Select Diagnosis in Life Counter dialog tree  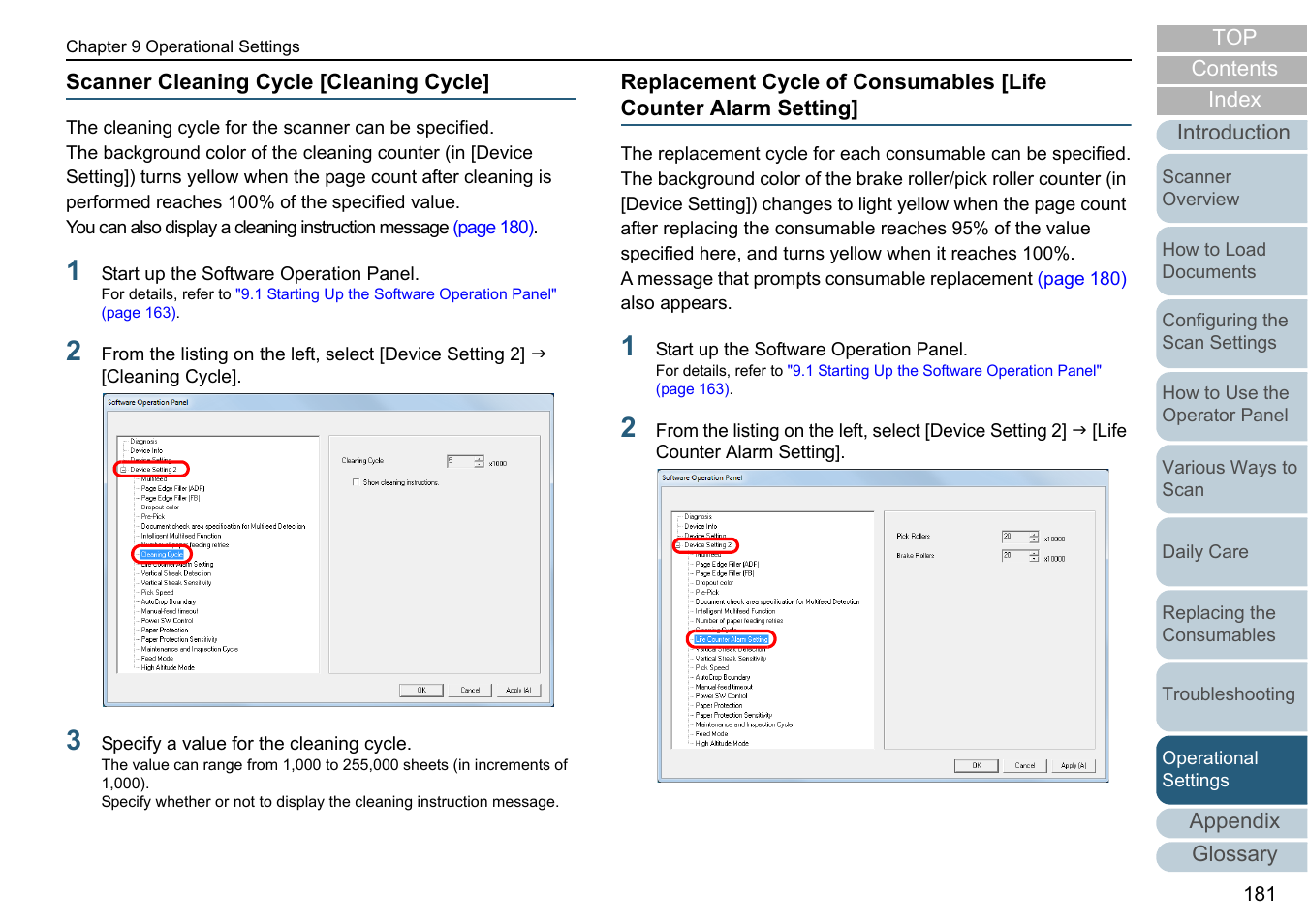coord(698,517)
